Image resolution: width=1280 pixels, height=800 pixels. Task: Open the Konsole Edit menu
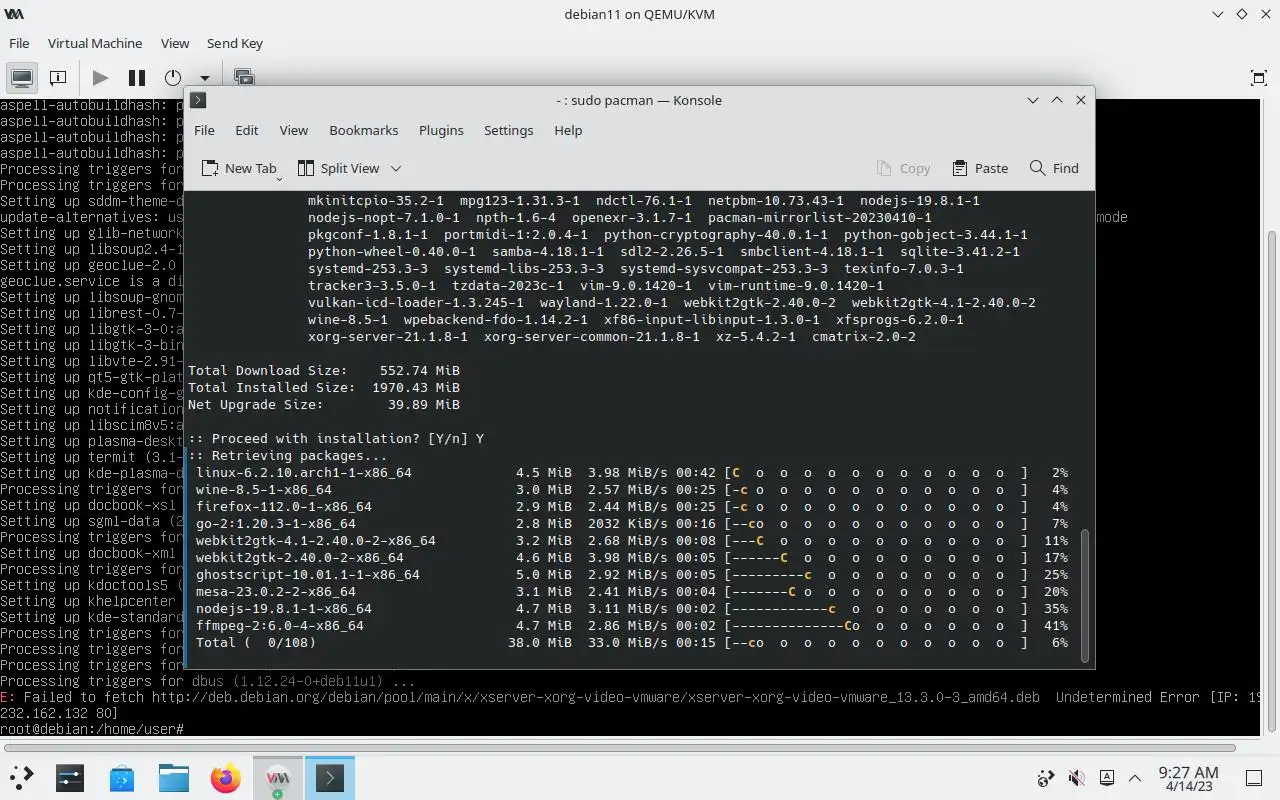coord(247,130)
